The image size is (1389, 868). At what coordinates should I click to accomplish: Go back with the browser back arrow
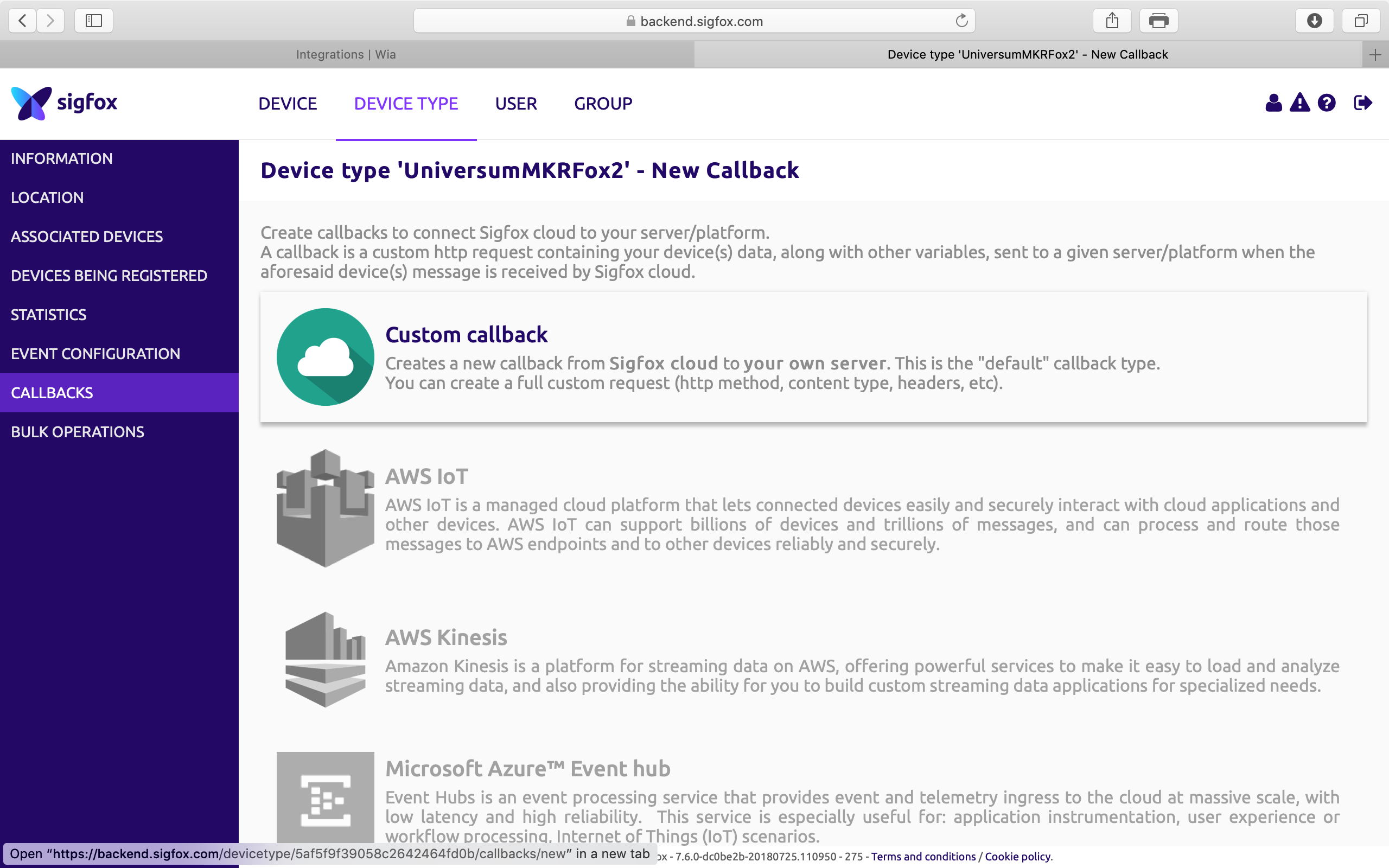tap(22, 21)
